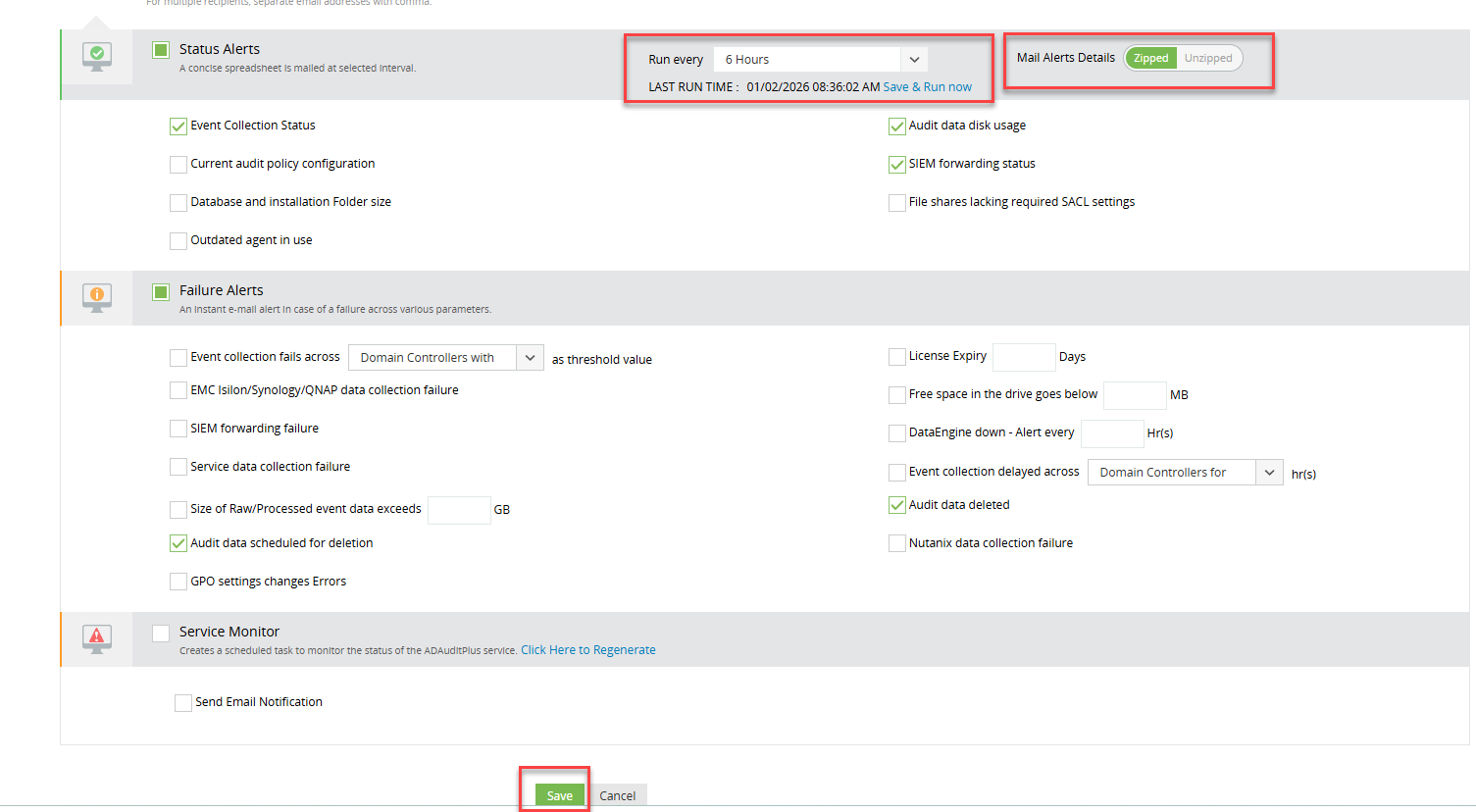Toggle the Status Alerts section checkbox
The height and width of the screenshot is (812, 1476).
pyautogui.click(x=161, y=50)
